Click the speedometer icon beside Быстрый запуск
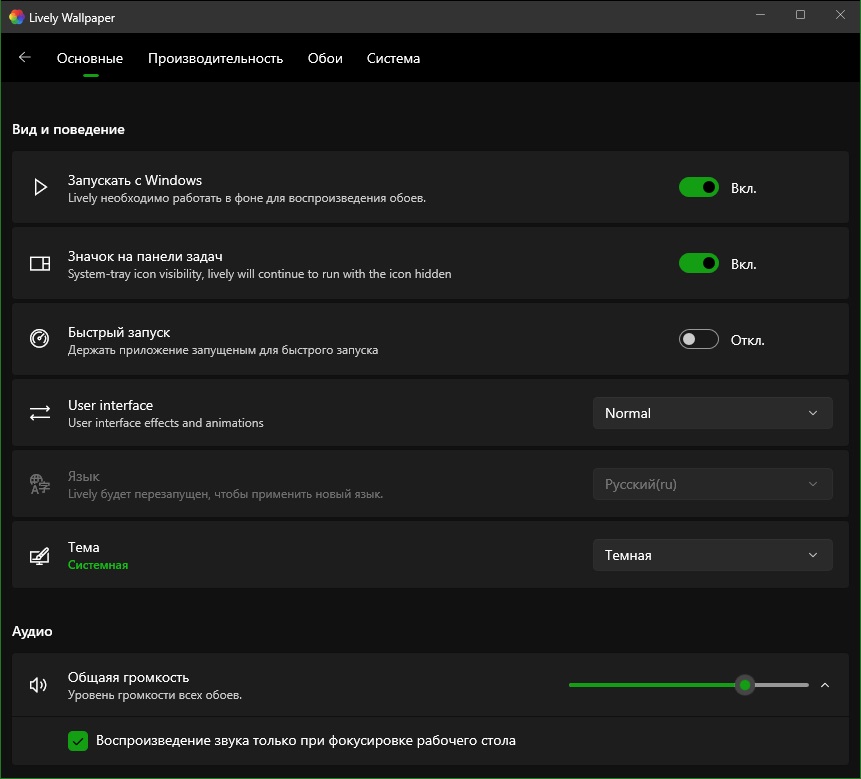The image size is (861, 779). (x=40, y=339)
